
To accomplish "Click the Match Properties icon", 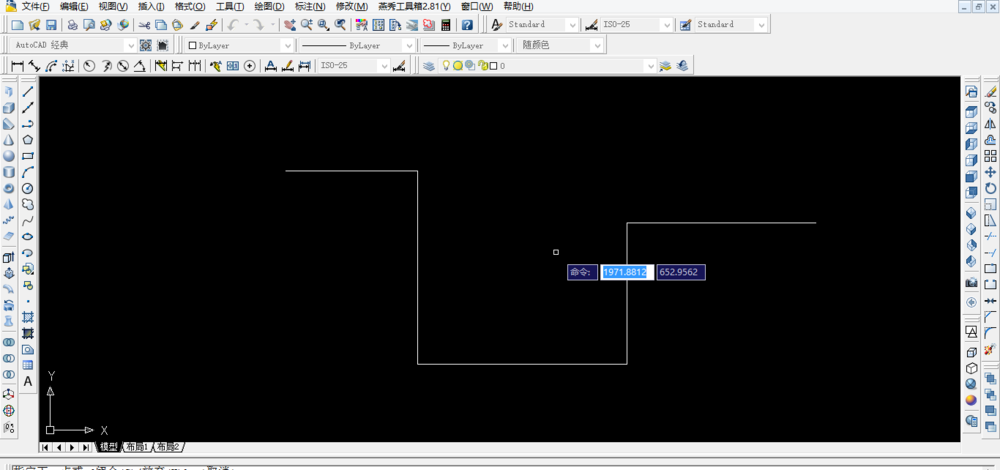I will click(196, 25).
